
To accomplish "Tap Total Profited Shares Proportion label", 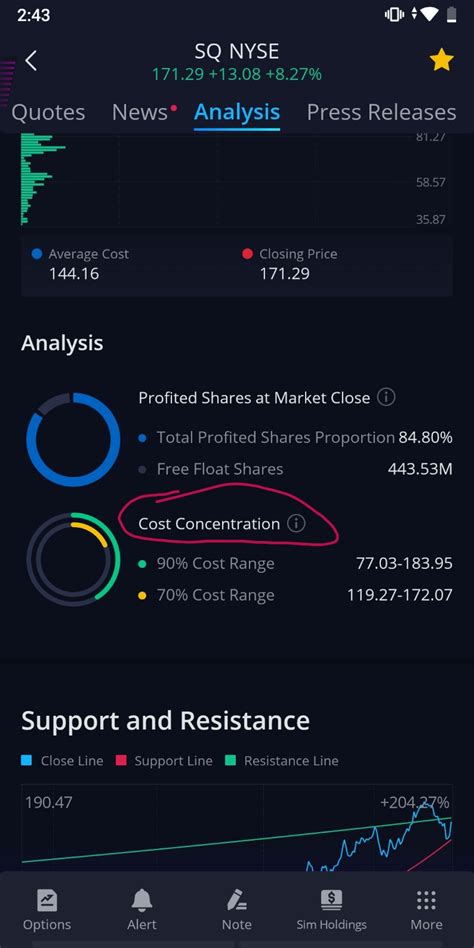I will click(x=276, y=437).
